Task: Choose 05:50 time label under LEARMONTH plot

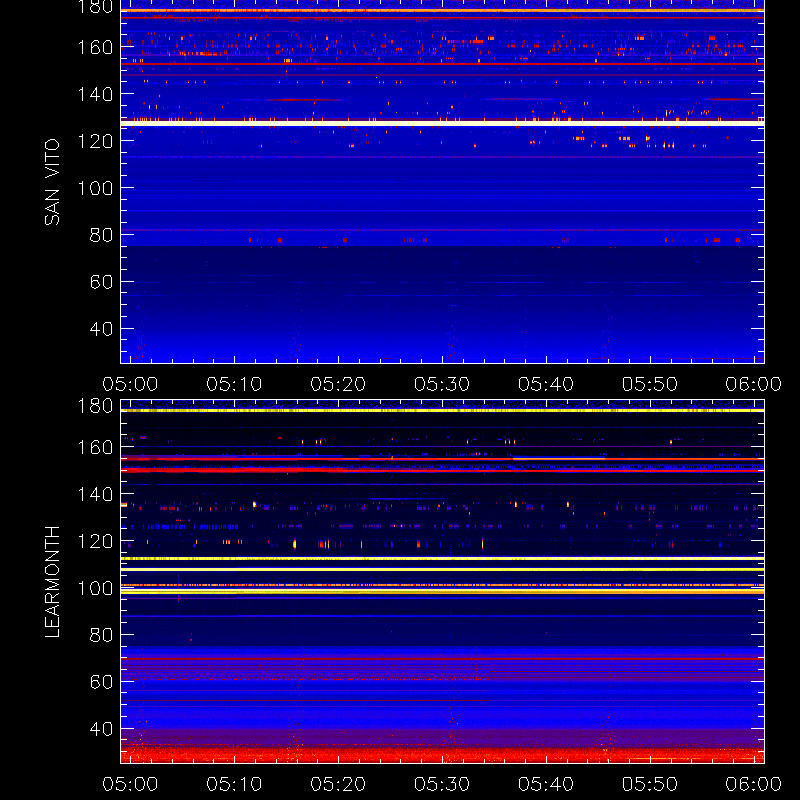Action: pos(649,784)
